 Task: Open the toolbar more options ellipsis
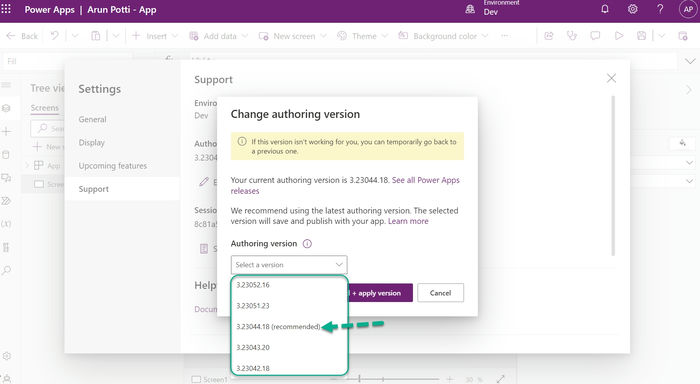[505, 36]
